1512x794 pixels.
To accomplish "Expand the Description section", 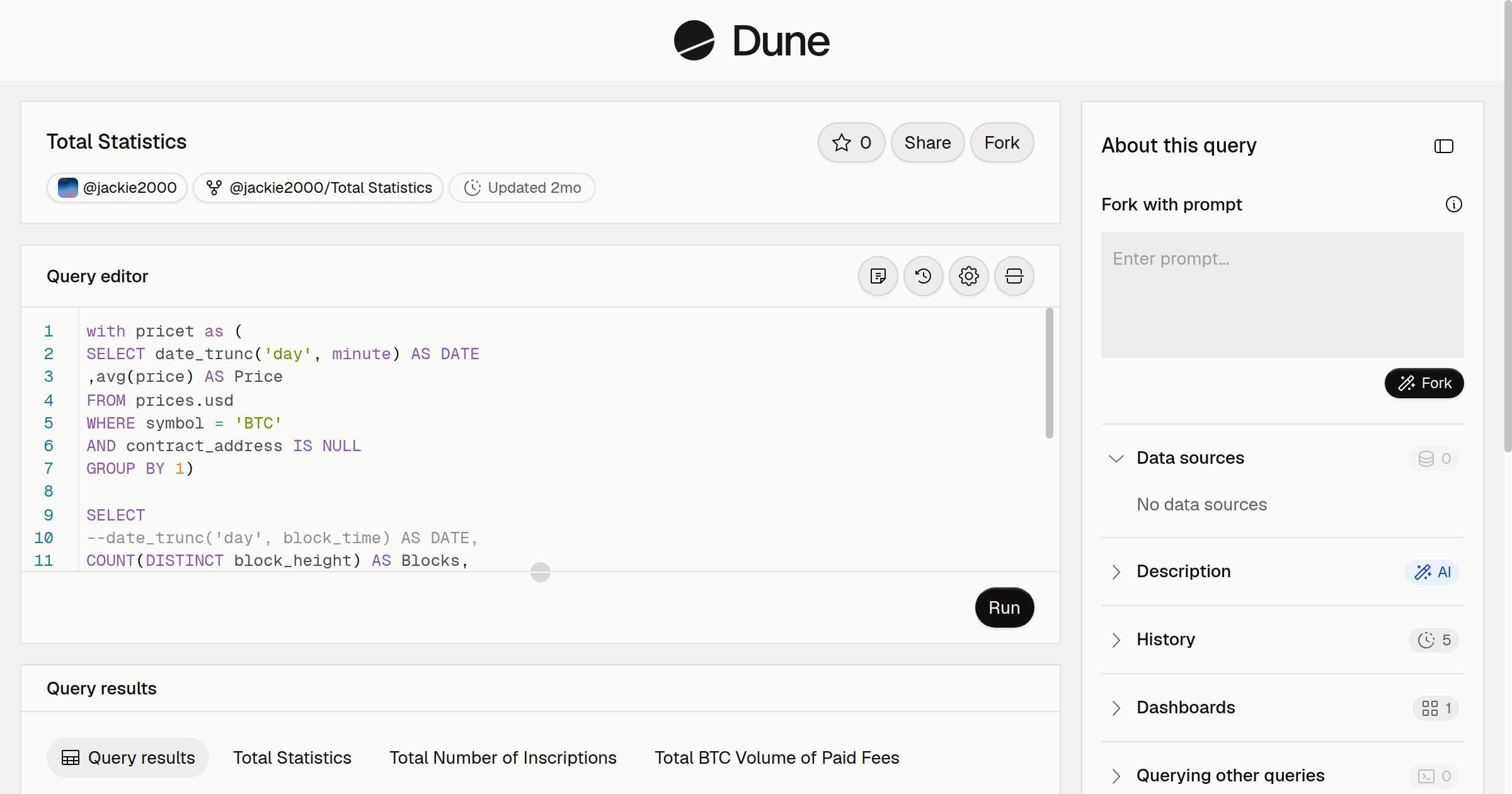I will tap(1116, 572).
